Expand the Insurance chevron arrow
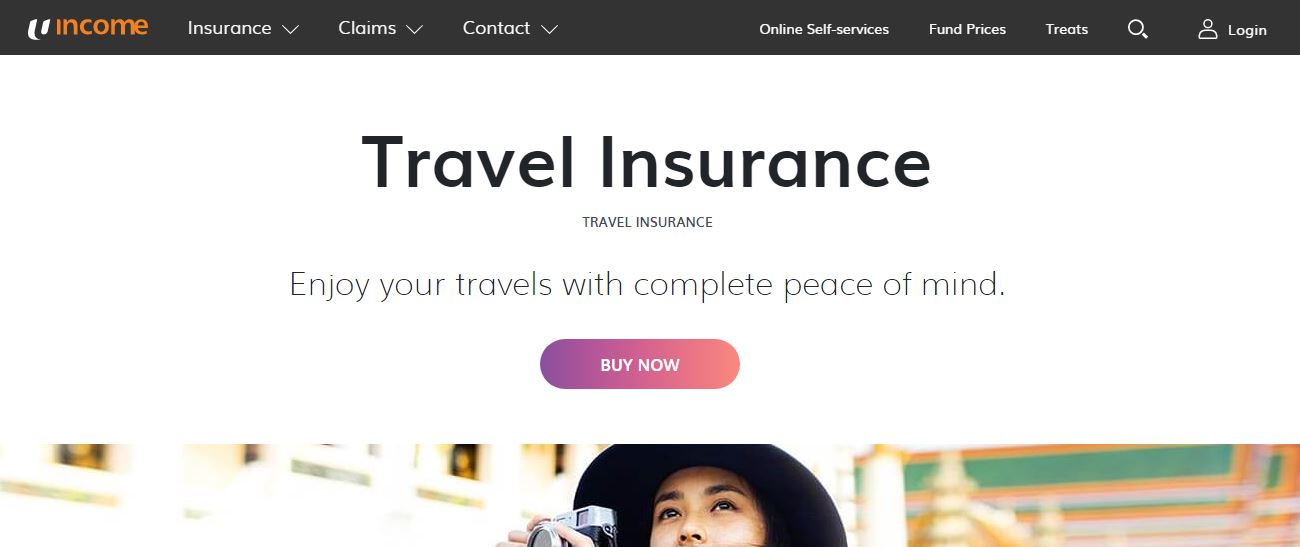The image size is (1300, 547). (291, 30)
